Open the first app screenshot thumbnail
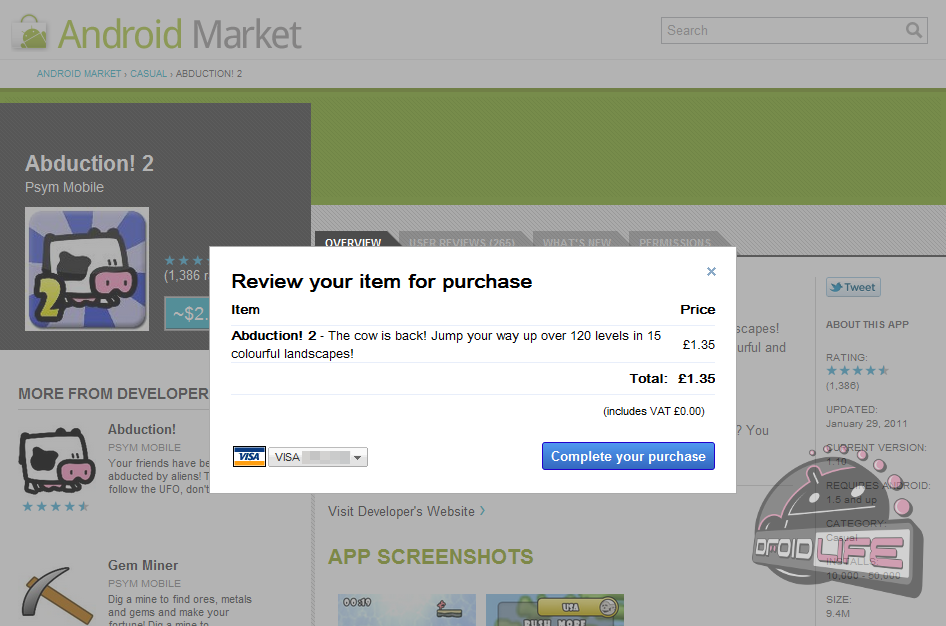This screenshot has width=946, height=626. (392, 610)
